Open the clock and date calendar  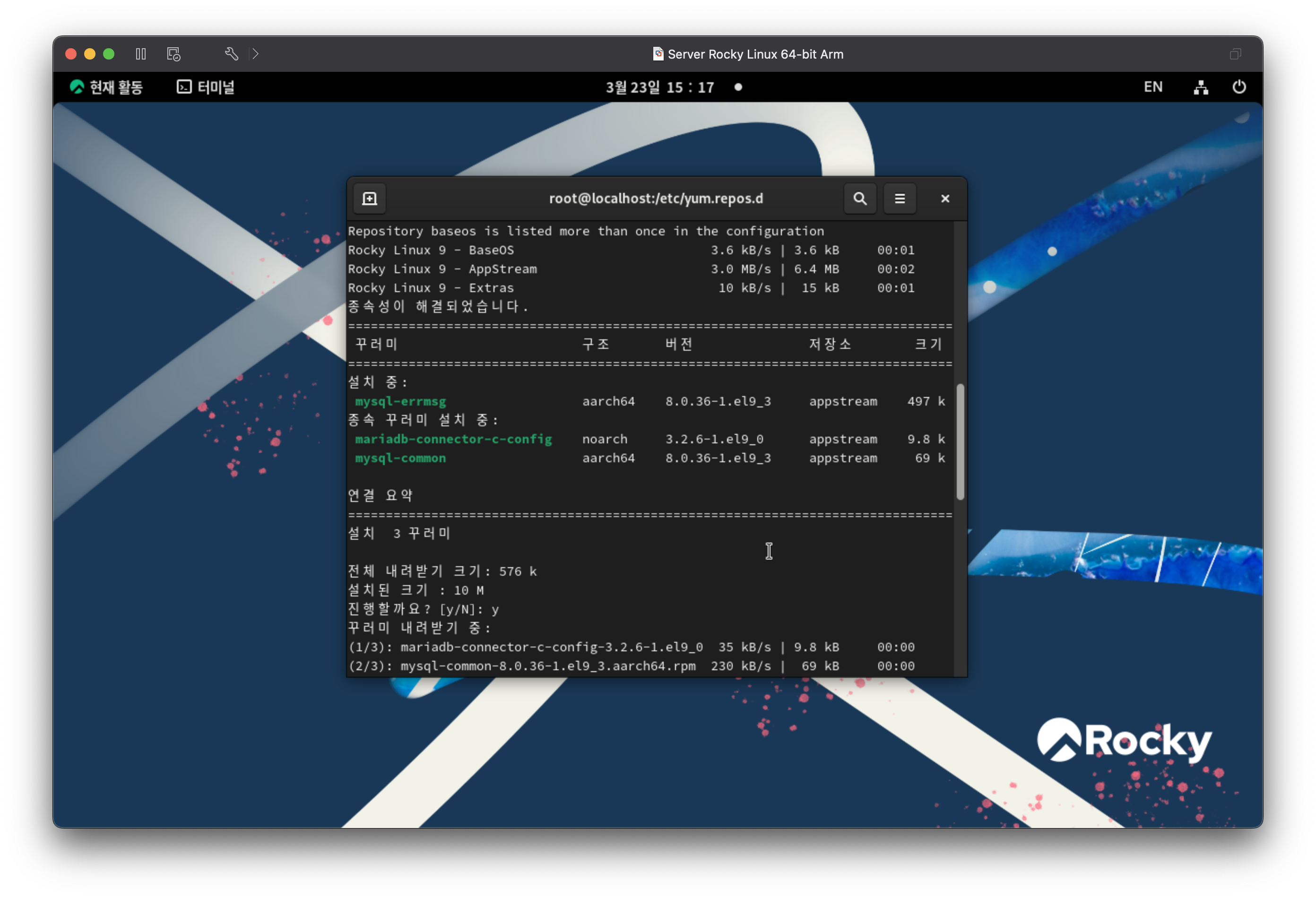[x=660, y=87]
